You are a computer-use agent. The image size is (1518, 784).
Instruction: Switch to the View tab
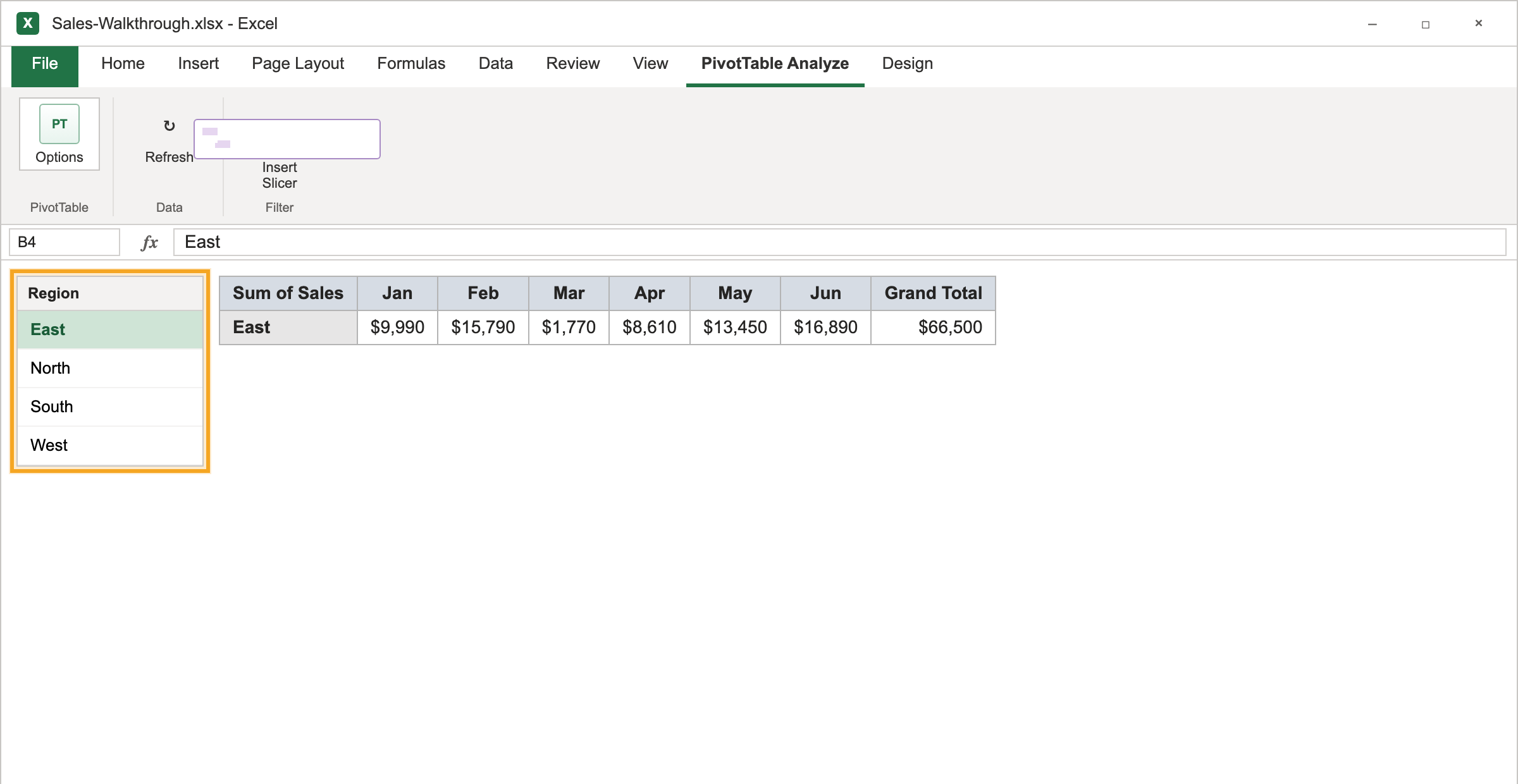click(650, 64)
